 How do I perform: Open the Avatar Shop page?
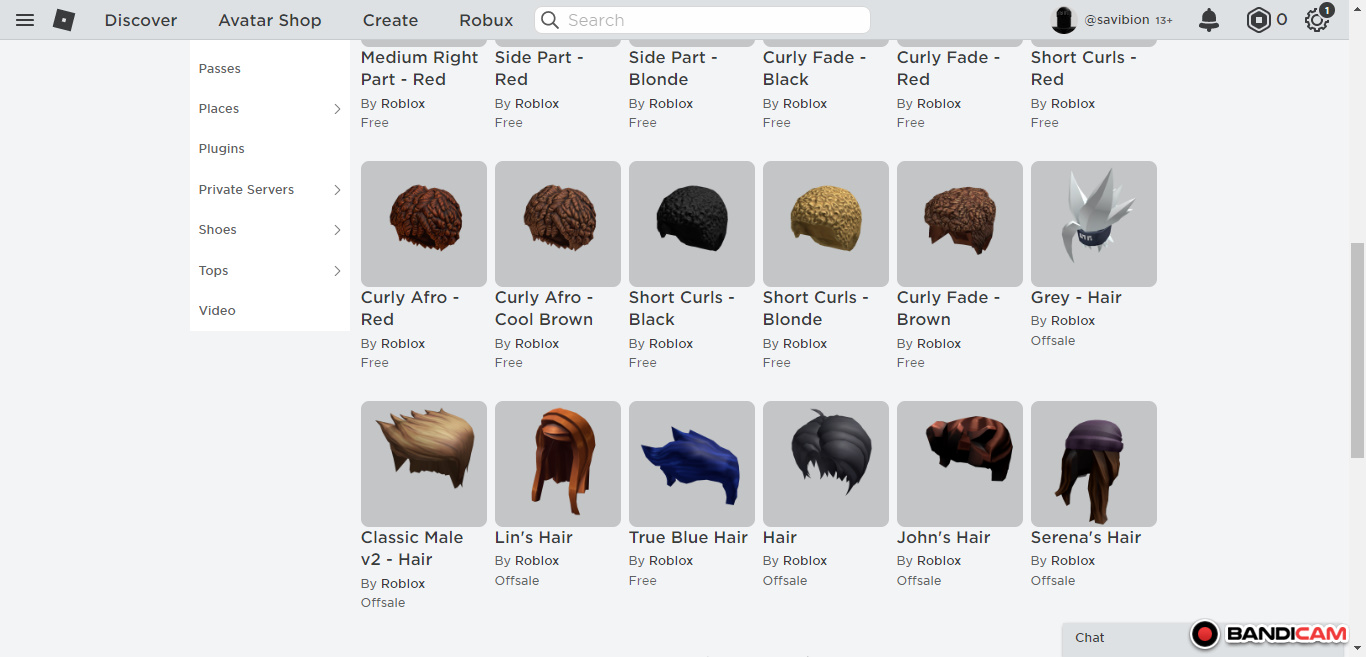pos(270,20)
